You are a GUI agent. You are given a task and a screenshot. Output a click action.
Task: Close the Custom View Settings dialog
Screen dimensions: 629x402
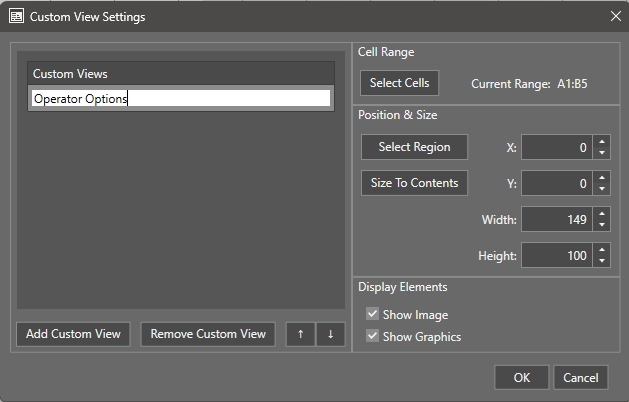(x=614, y=17)
